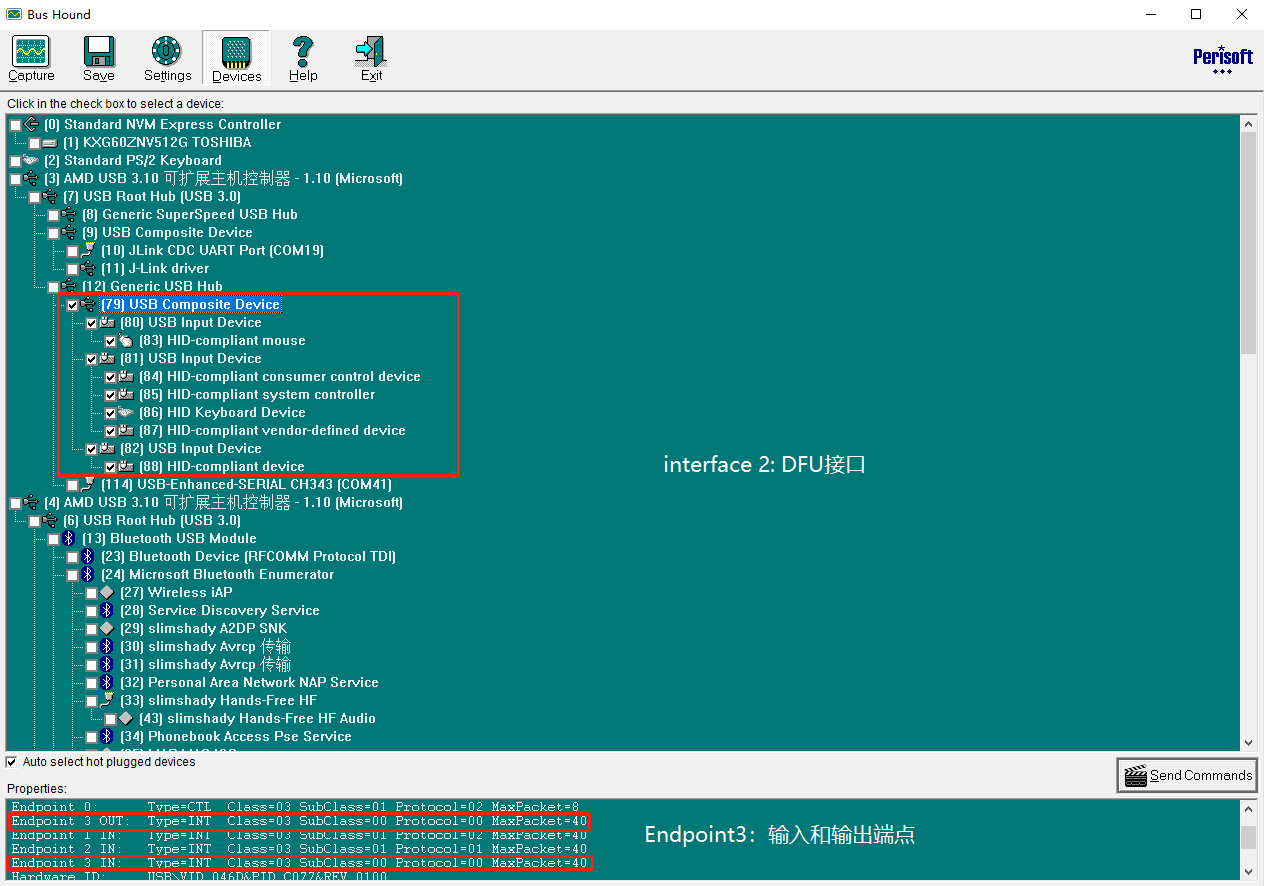Click the port icon for USB-Enhanced-SERIAL CH343
The image size is (1264, 886).
[89, 484]
